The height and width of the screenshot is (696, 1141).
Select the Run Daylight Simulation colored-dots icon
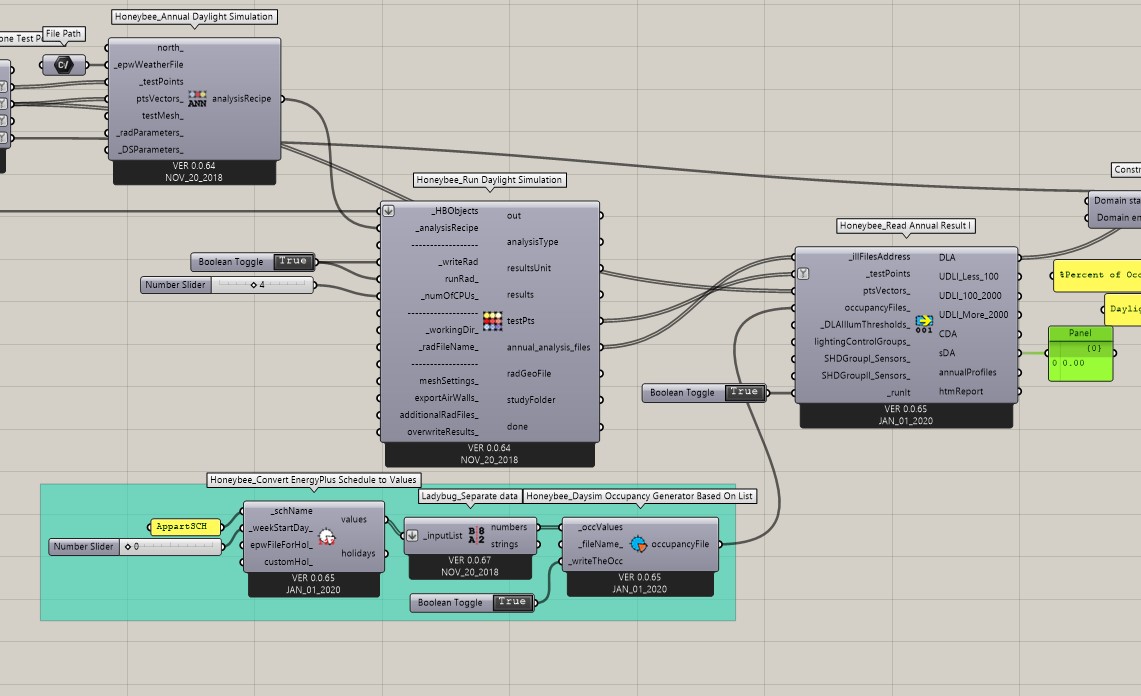coord(493,321)
